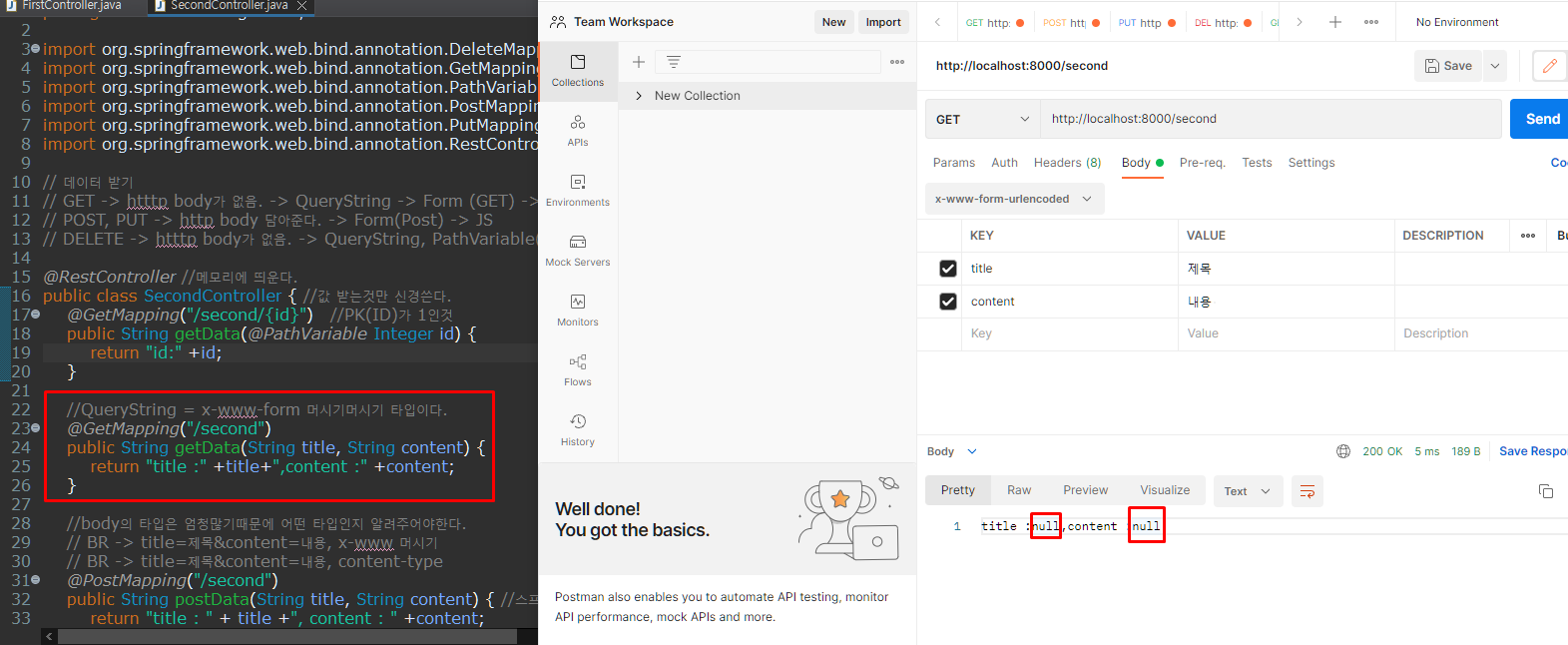Open the Flows sidebar panel
This screenshot has width=1568, height=645.
click(578, 370)
